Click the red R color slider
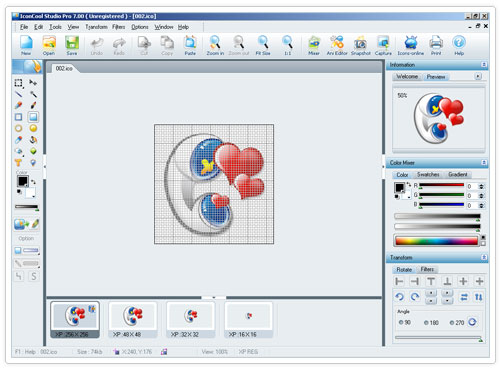The width and height of the screenshot is (500, 370). 441,185
